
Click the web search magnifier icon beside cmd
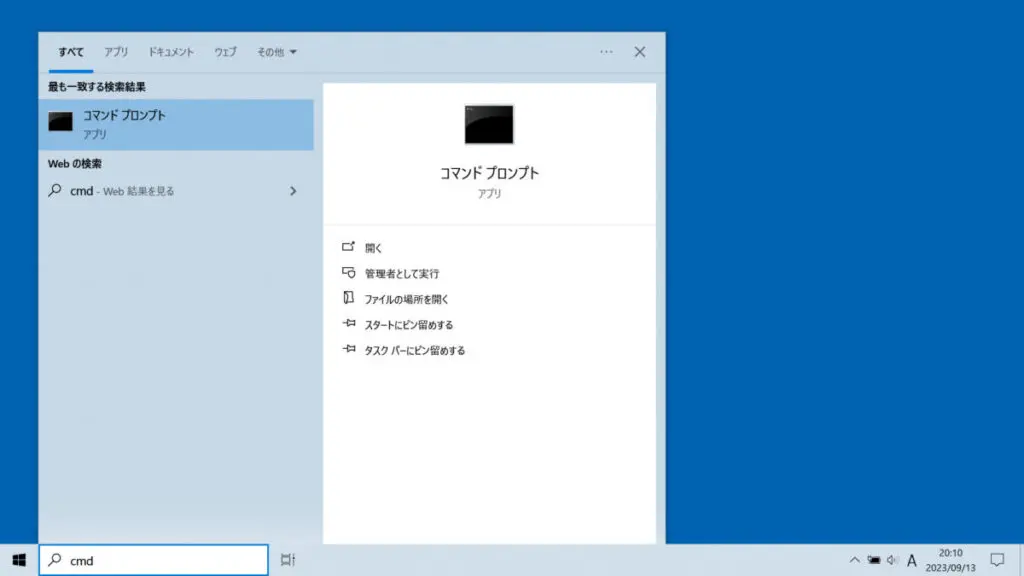pos(55,190)
